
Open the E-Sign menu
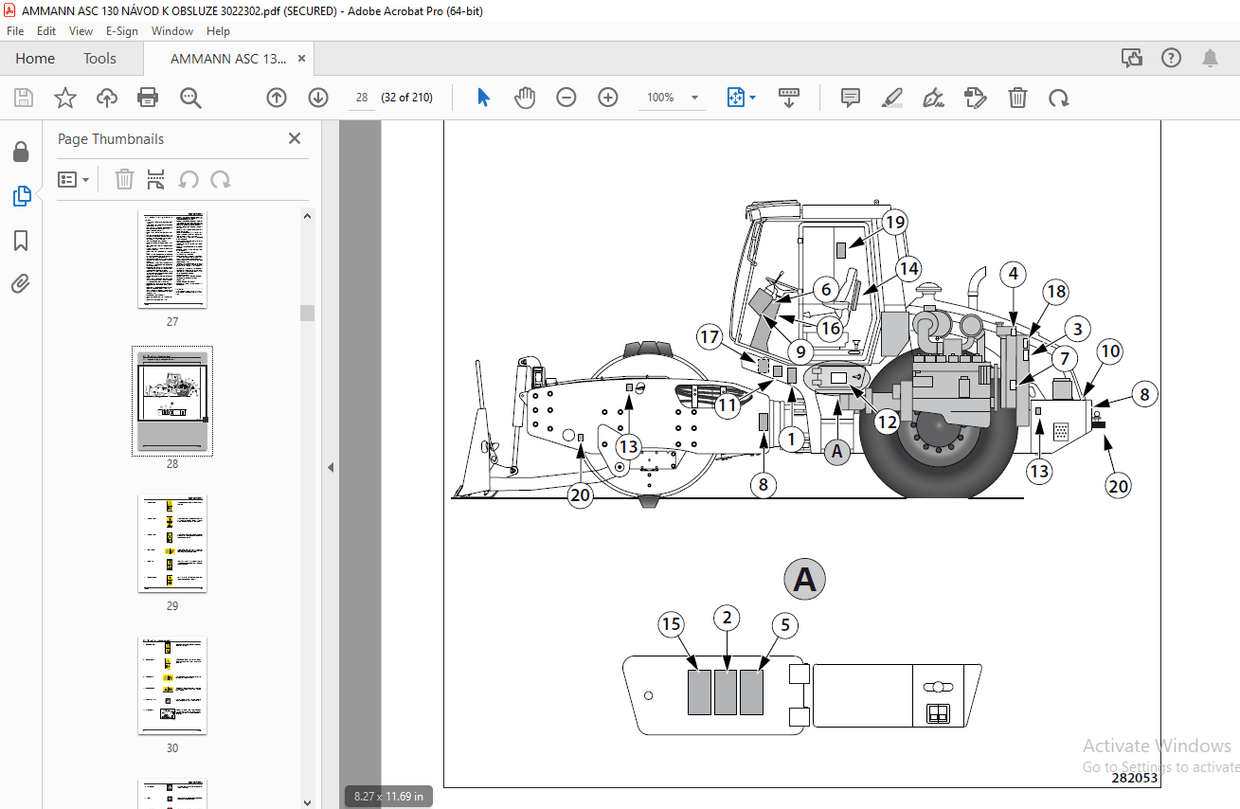click(121, 31)
